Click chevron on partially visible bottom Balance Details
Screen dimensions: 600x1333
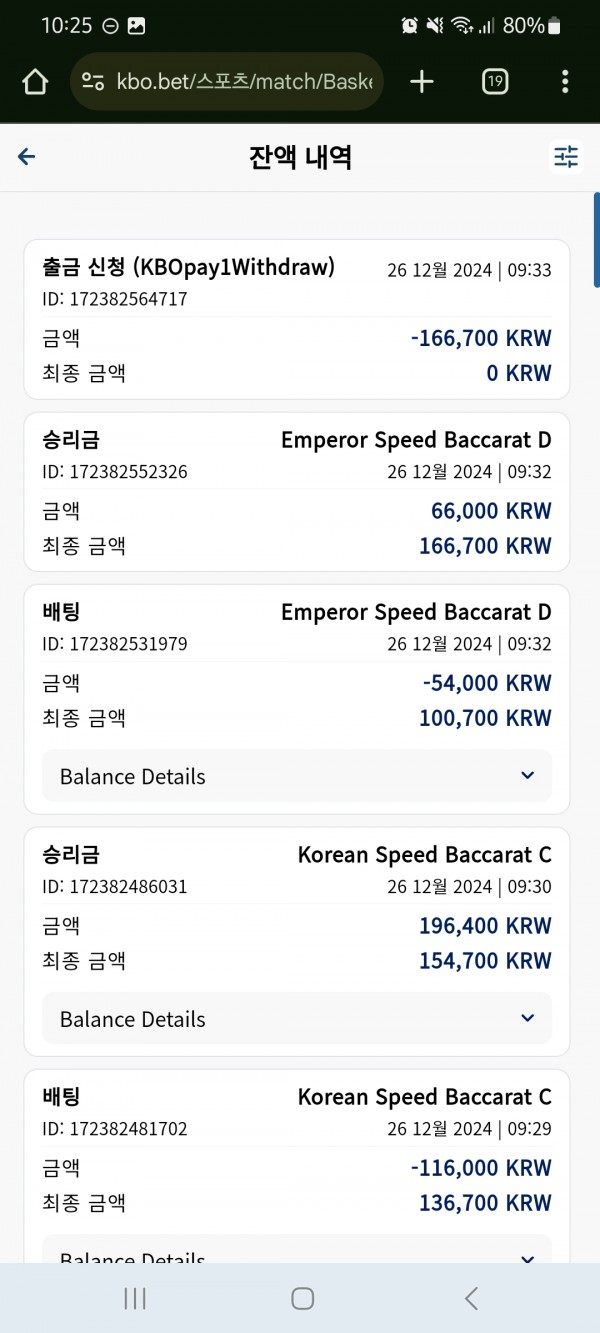528,1258
